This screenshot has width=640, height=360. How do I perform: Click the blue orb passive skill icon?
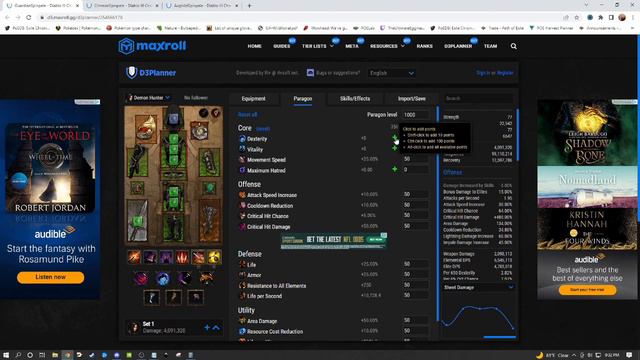(162, 278)
